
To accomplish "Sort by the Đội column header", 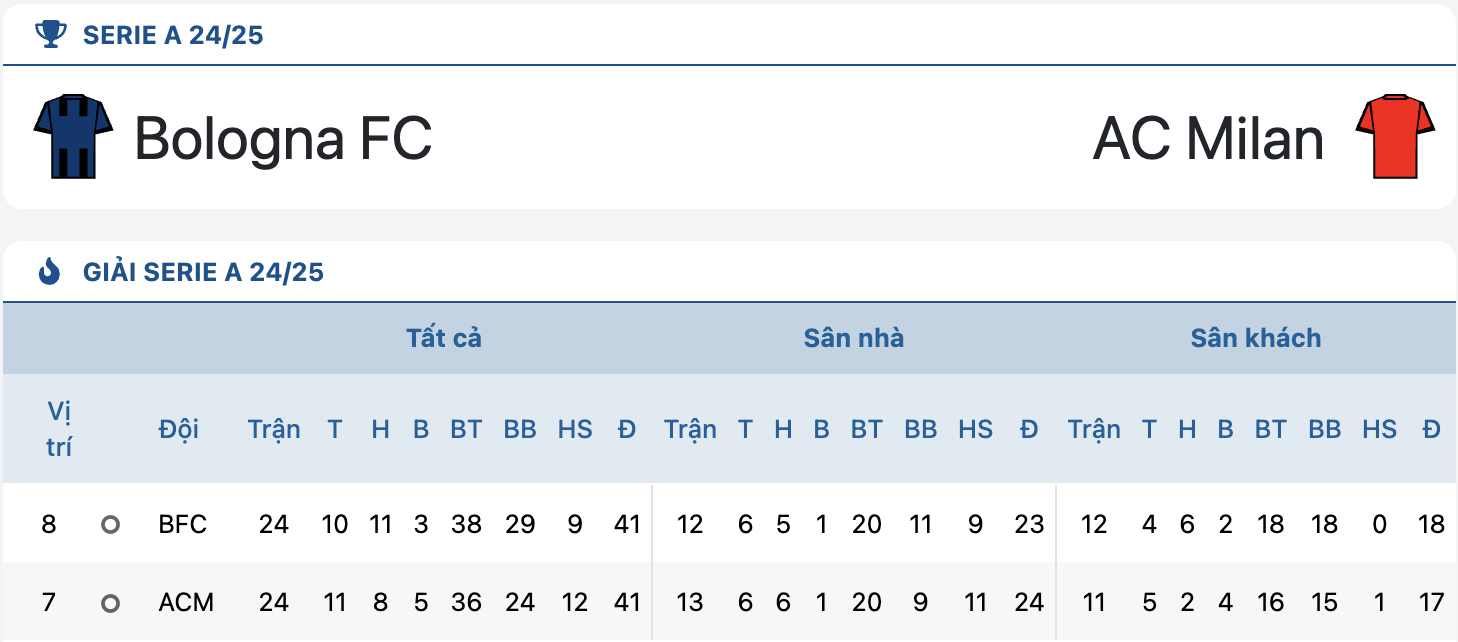I will [179, 429].
